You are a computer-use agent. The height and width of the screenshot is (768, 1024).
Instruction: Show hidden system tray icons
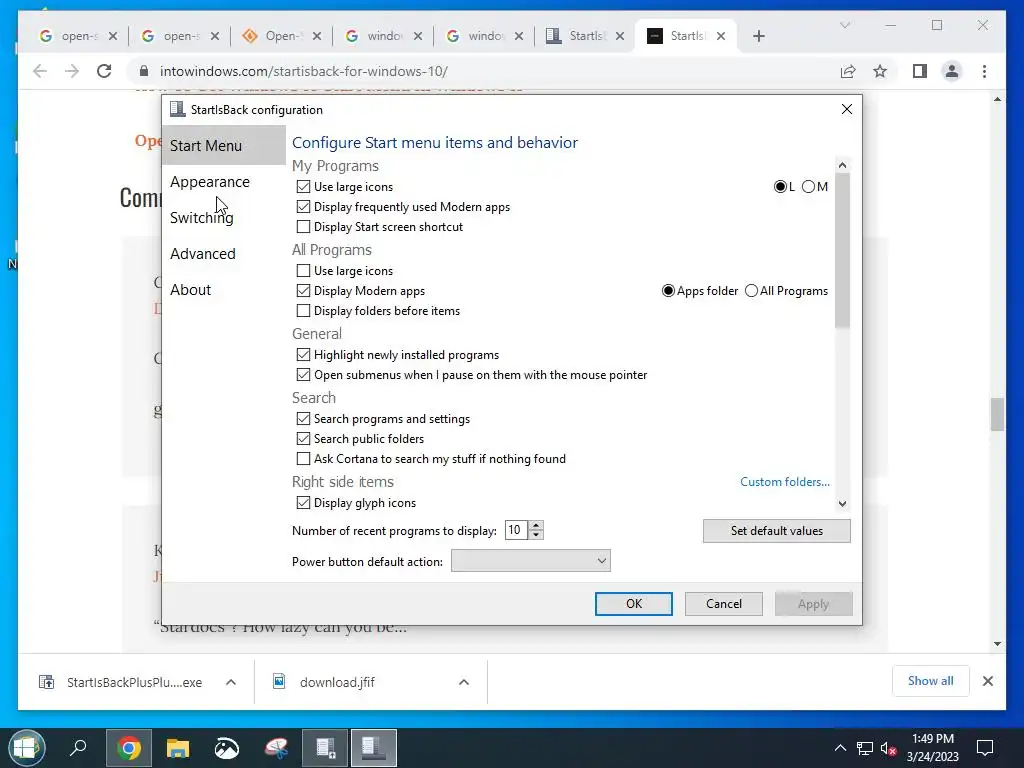(x=840, y=748)
